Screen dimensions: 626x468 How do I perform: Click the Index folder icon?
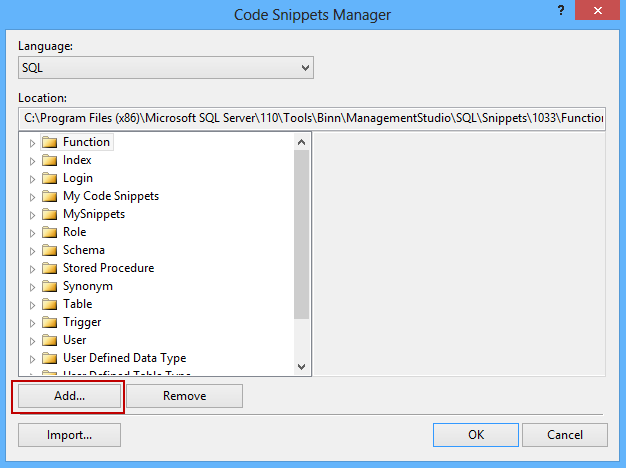click(x=49, y=160)
